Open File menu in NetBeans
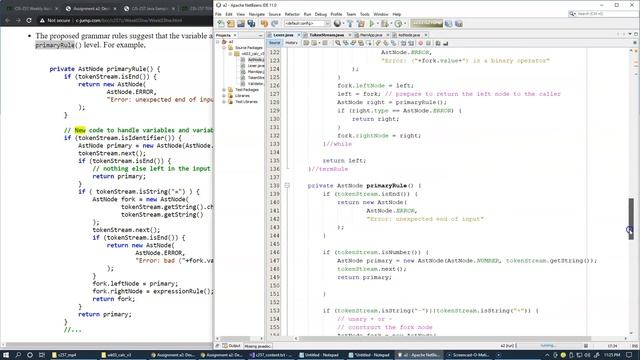 pyautogui.click(x=218, y=14)
